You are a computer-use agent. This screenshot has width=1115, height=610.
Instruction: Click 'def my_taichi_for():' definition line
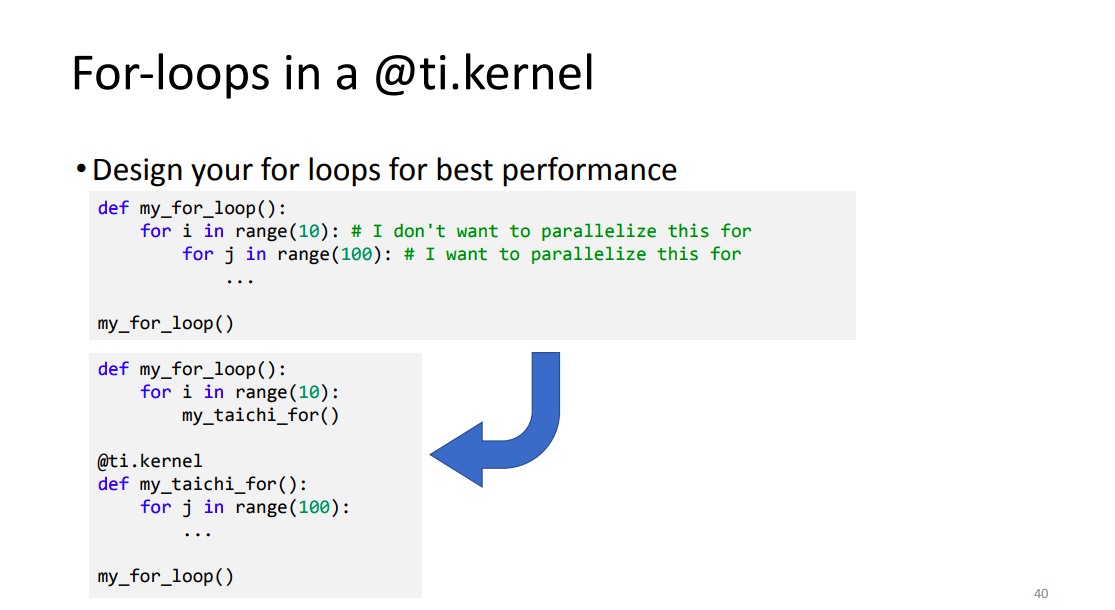point(202,484)
